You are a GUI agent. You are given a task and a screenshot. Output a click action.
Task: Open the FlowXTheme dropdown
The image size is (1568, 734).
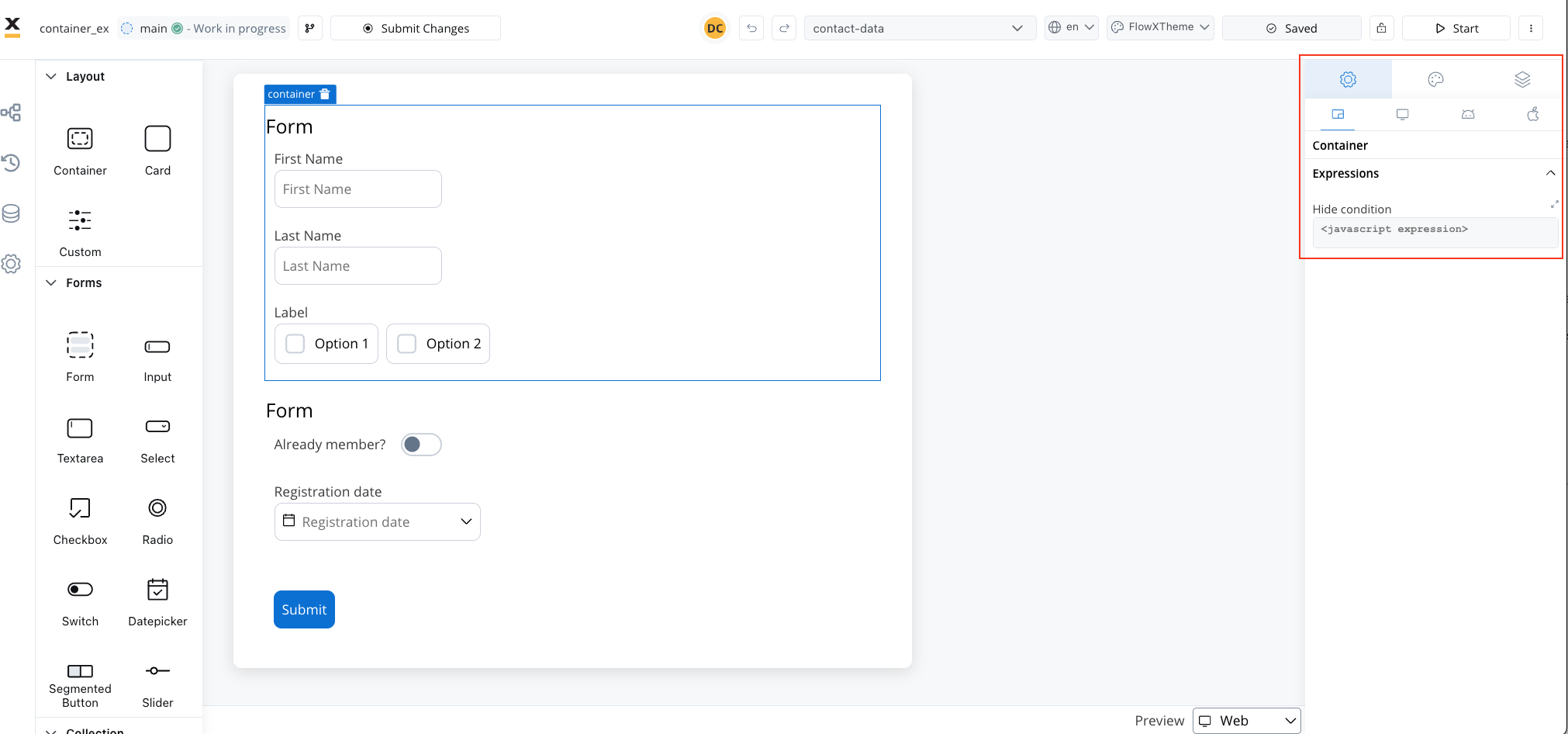pyautogui.click(x=1160, y=27)
